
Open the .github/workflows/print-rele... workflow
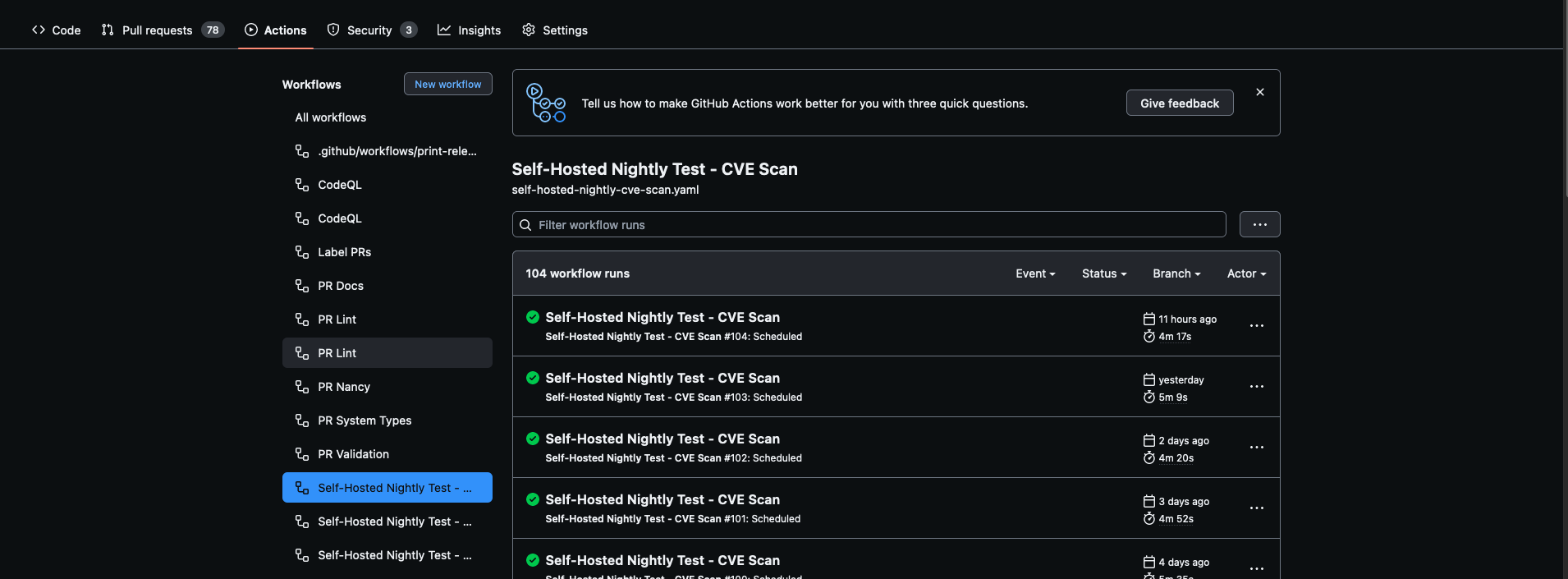pyautogui.click(x=387, y=151)
